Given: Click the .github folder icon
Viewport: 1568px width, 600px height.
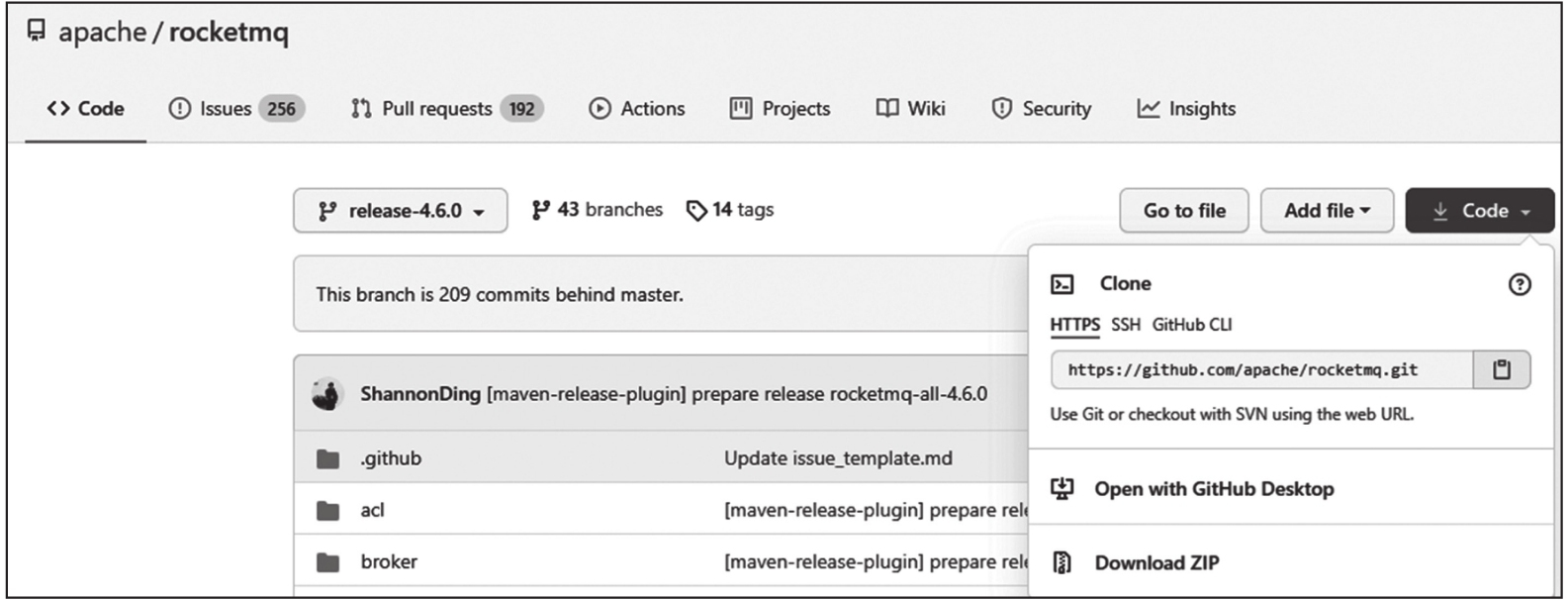Looking at the screenshot, I should point(327,459).
